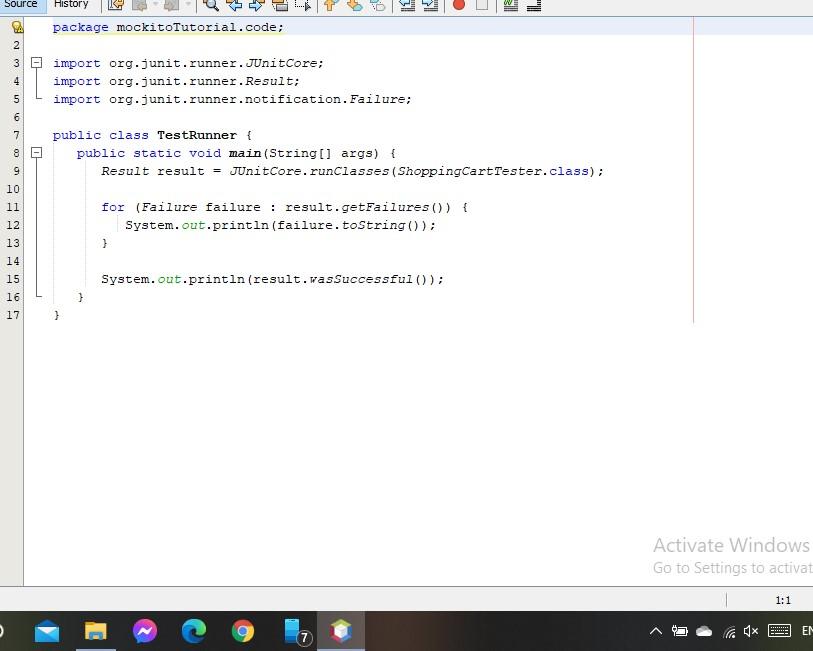This screenshot has height=651, width=813.
Task: Open Find Selection with the magnifier icon
Action: tap(212, 6)
